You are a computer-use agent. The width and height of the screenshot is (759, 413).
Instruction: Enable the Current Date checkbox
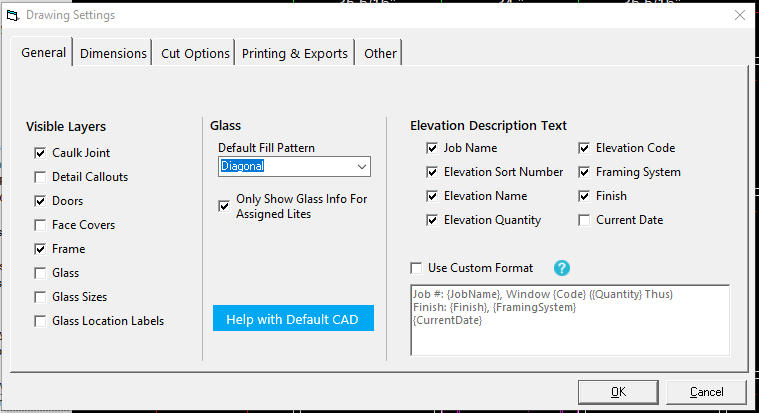point(584,220)
